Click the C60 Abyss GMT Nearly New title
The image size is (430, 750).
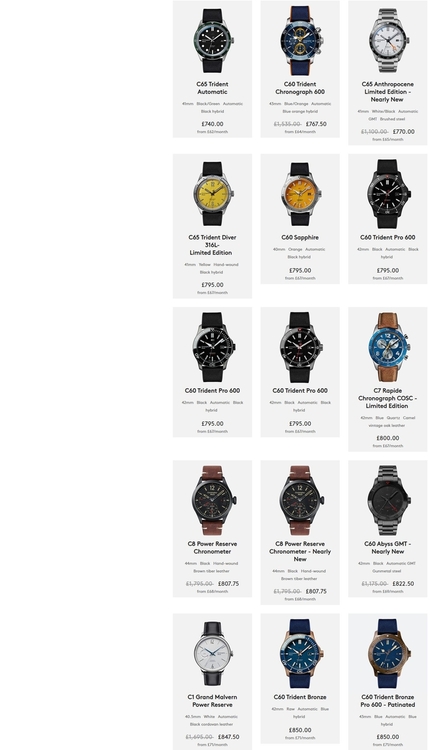tap(388, 548)
